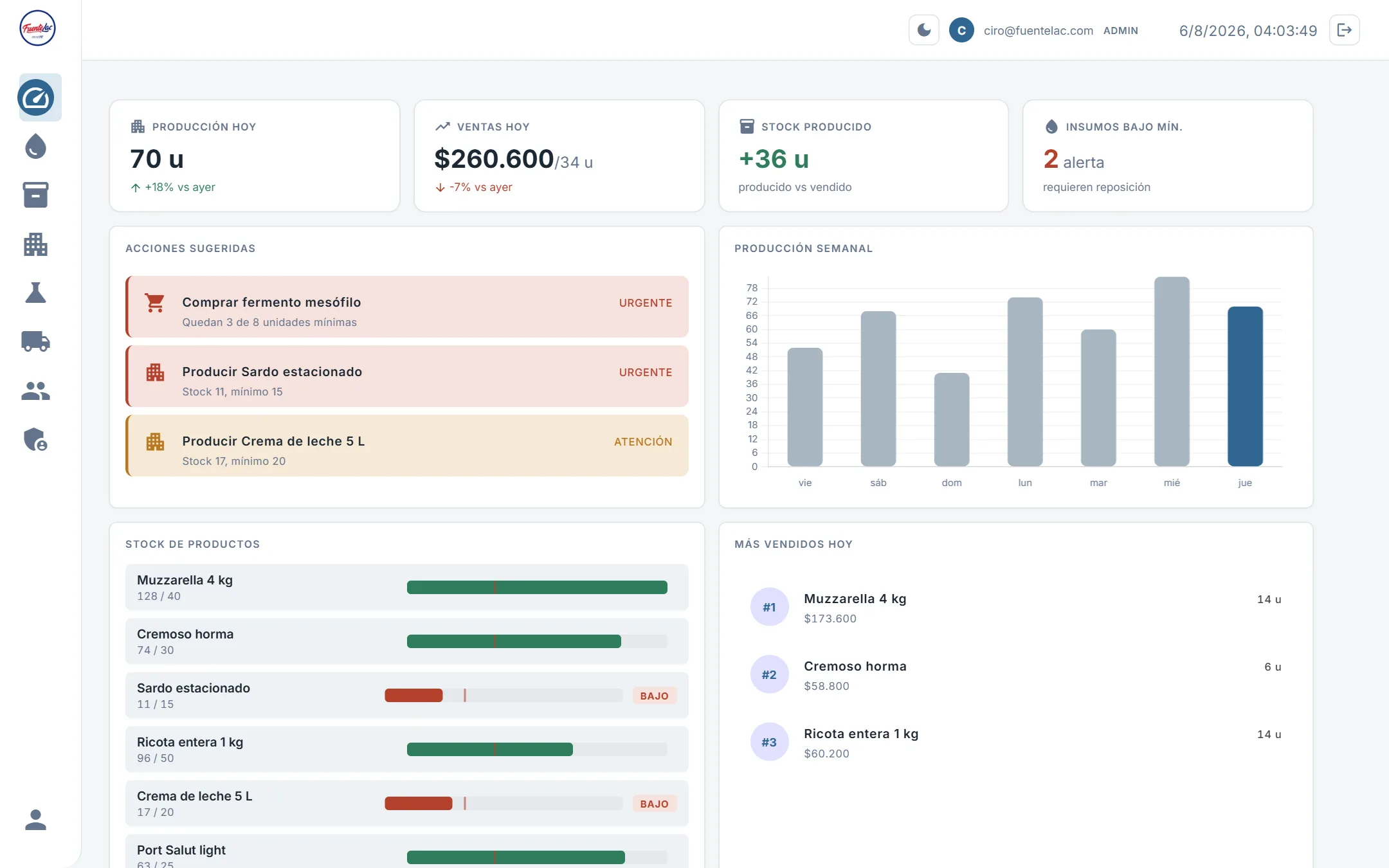
Task: Open the factory production sidebar icon
Action: pos(36,244)
